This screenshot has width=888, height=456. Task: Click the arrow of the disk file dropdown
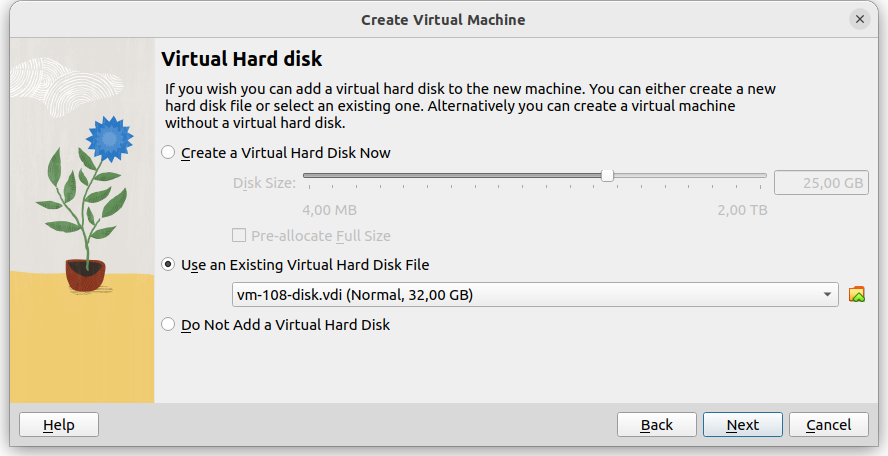tap(827, 294)
